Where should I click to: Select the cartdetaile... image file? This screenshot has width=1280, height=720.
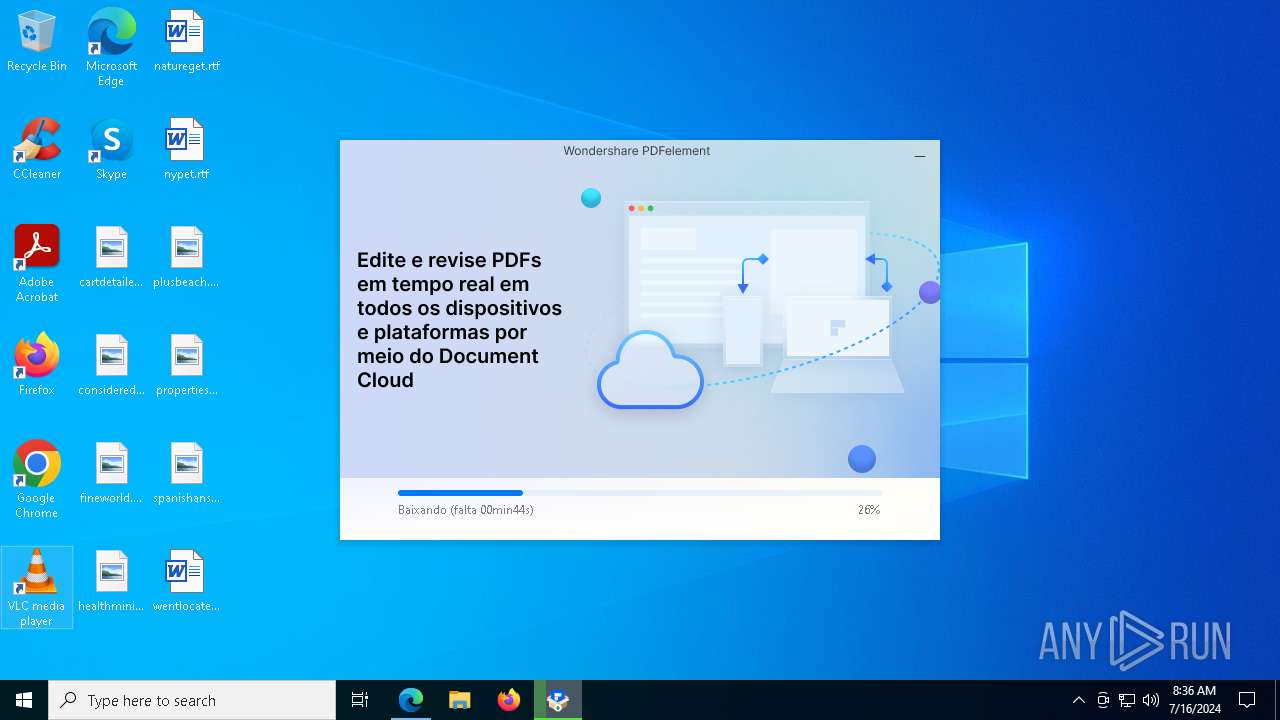click(111, 258)
